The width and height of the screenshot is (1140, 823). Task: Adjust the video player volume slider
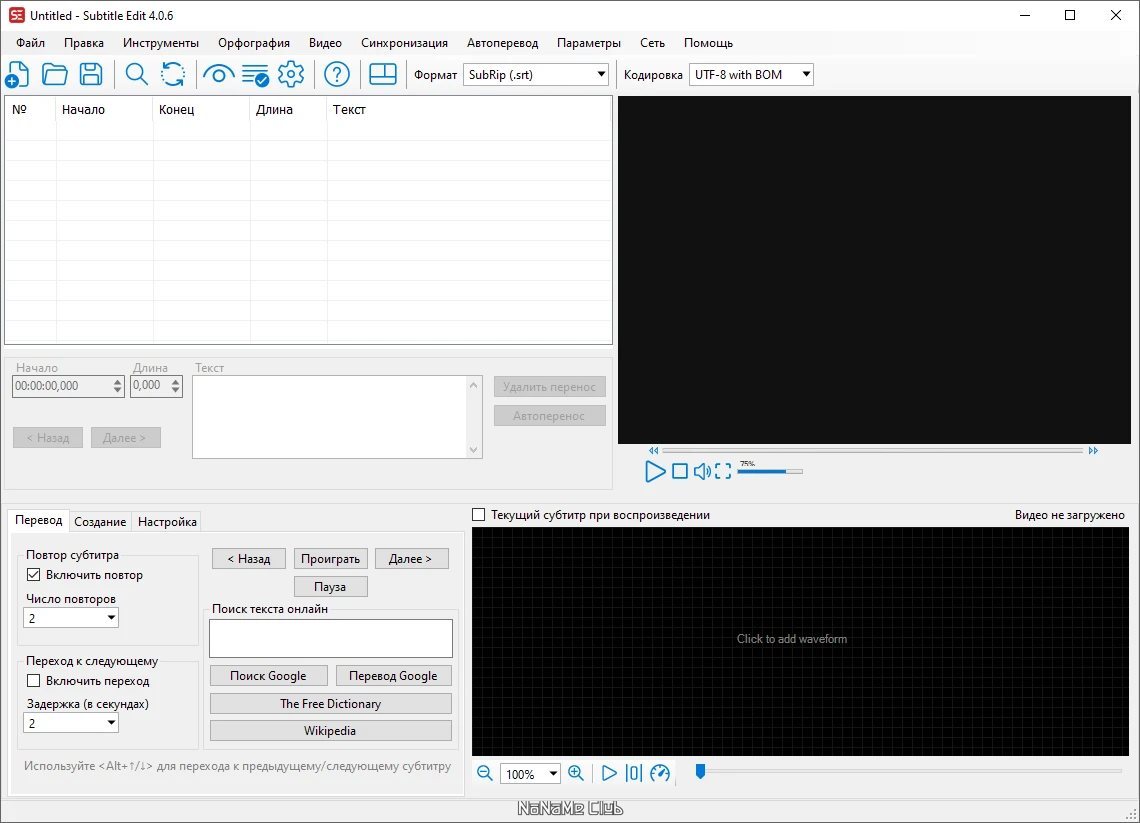770,471
